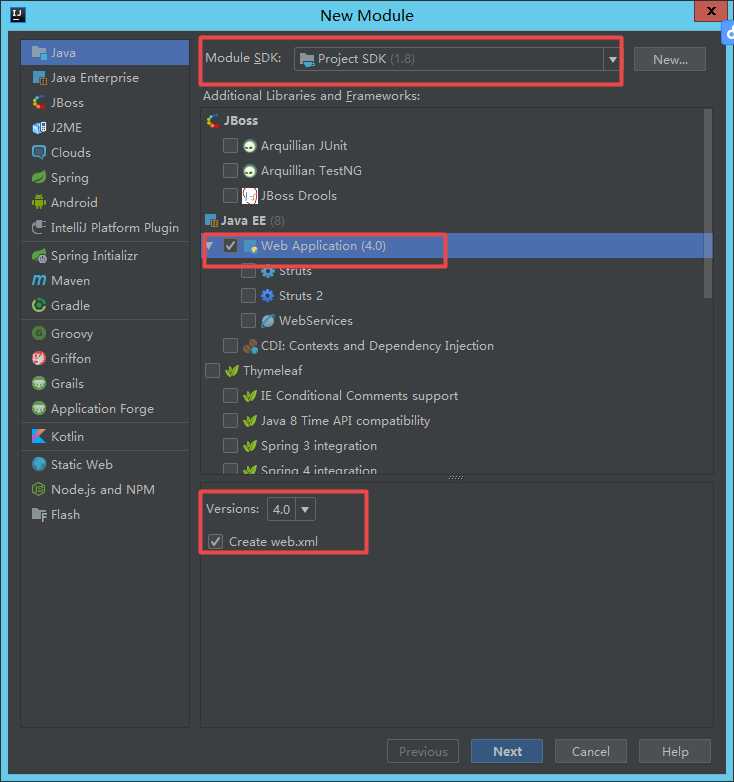Uncheck the Web Application (4.0) checkbox
The image size is (734, 782).
pyautogui.click(x=230, y=245)
